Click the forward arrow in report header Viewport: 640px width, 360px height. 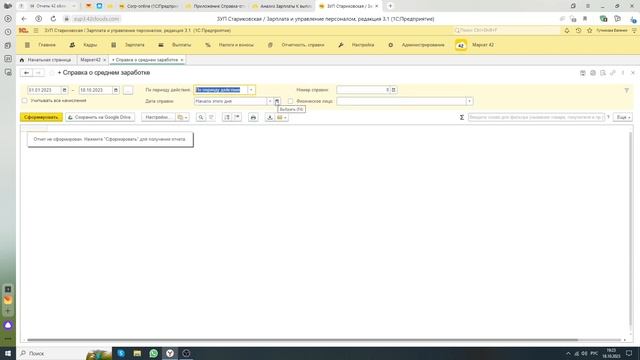click(x=38, y=73)
